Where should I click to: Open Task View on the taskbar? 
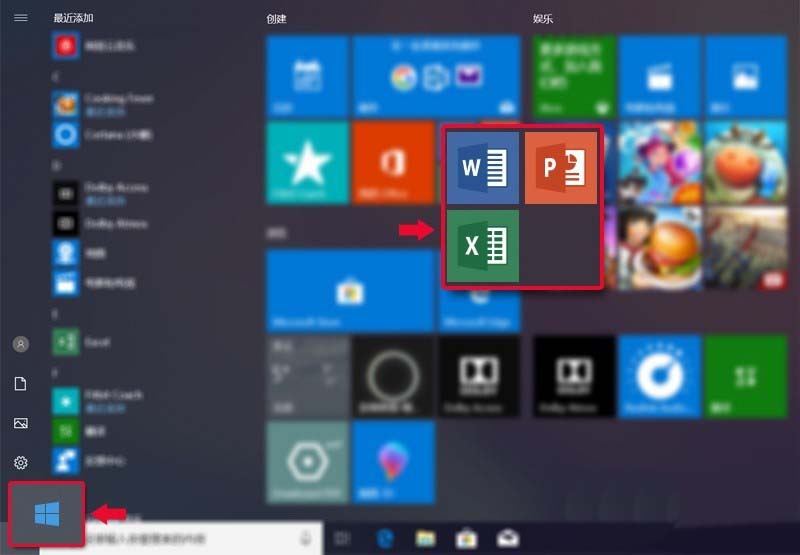pos(342,538)
